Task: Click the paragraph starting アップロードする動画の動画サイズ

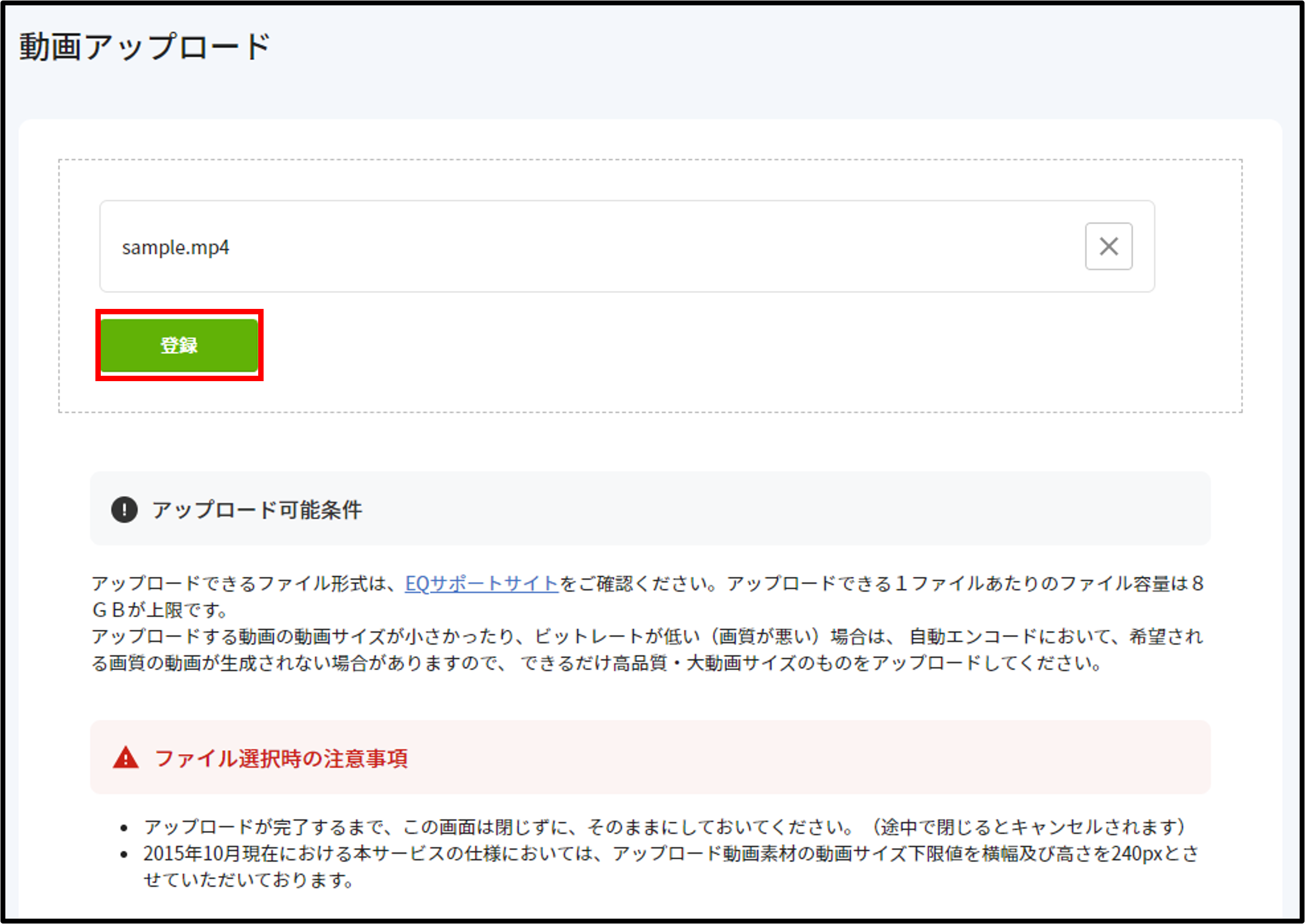Action: click(x=647, y=649)
